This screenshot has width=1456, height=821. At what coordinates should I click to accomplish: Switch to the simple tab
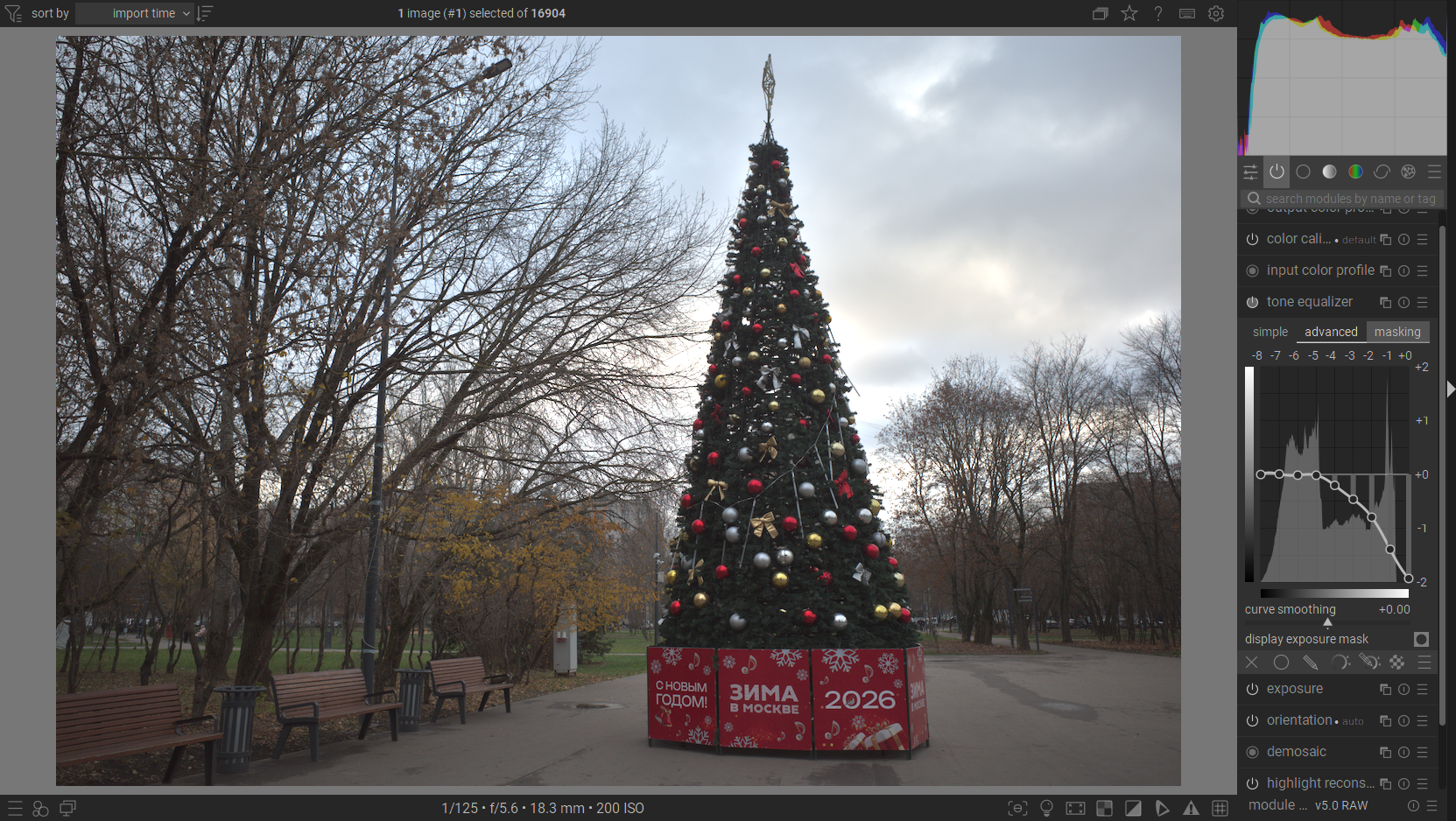tap(1270, 332)
